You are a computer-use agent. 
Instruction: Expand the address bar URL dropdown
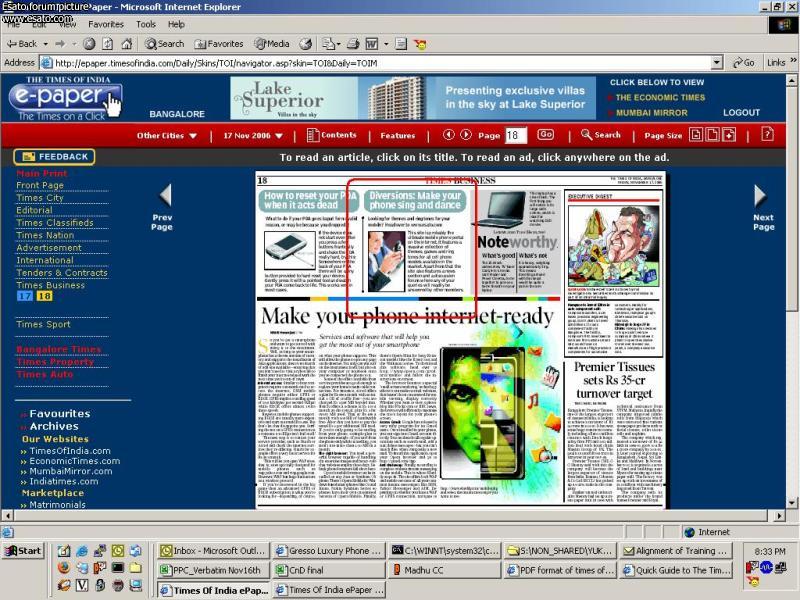(715, 62)
